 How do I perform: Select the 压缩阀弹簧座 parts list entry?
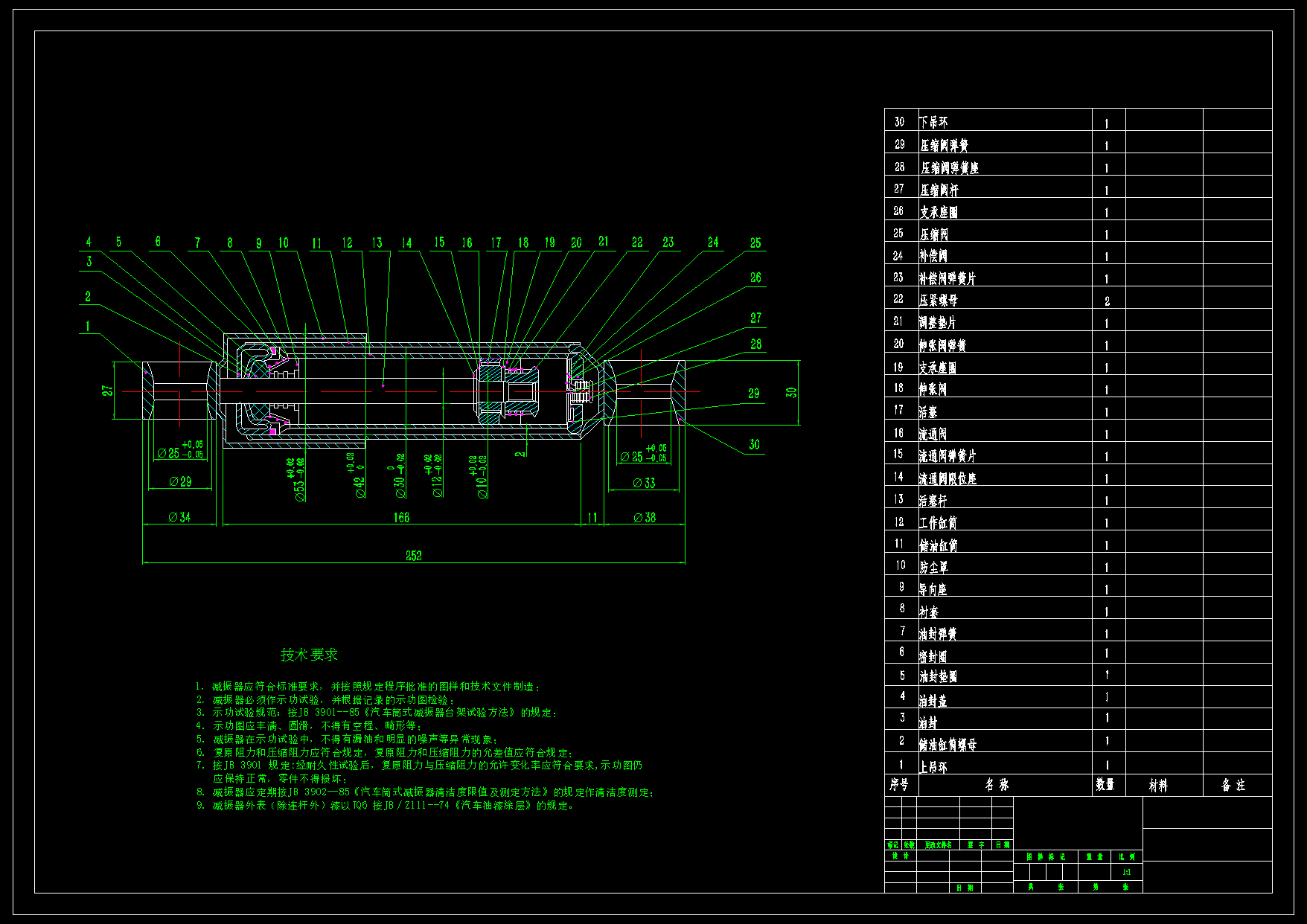tap(949, 168)
